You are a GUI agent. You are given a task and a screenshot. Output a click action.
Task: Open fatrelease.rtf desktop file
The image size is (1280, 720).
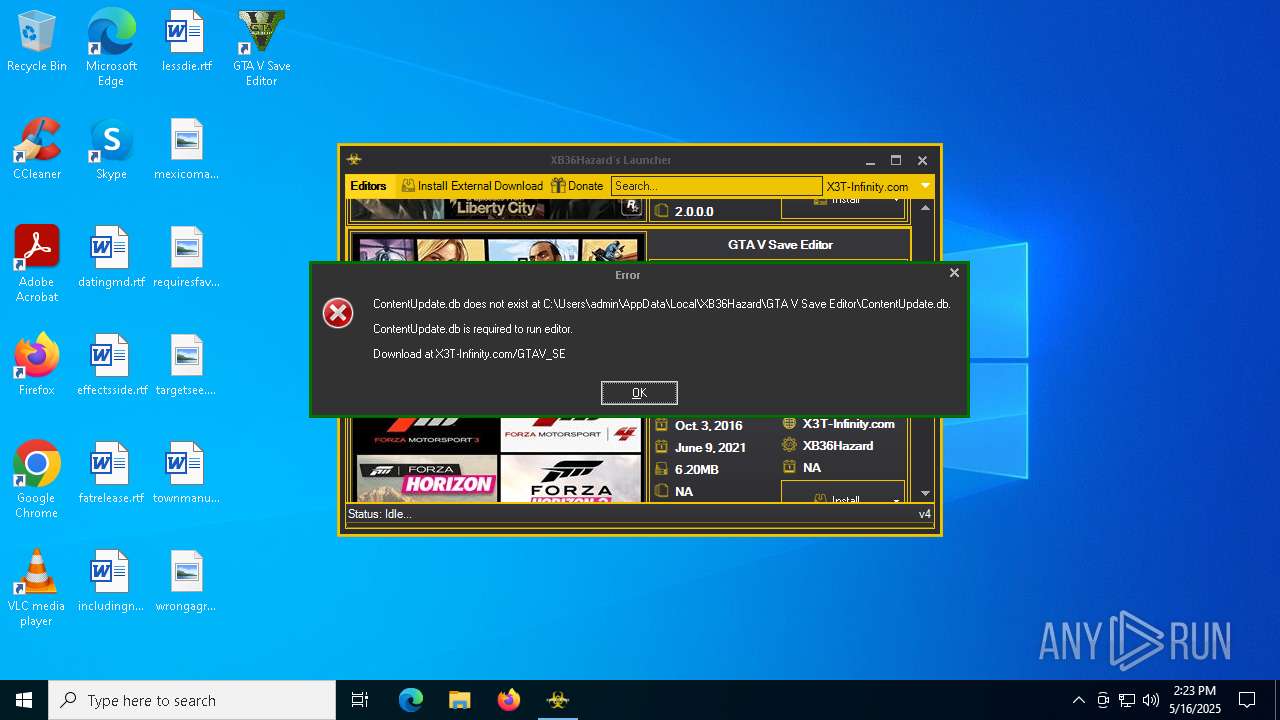111,473
